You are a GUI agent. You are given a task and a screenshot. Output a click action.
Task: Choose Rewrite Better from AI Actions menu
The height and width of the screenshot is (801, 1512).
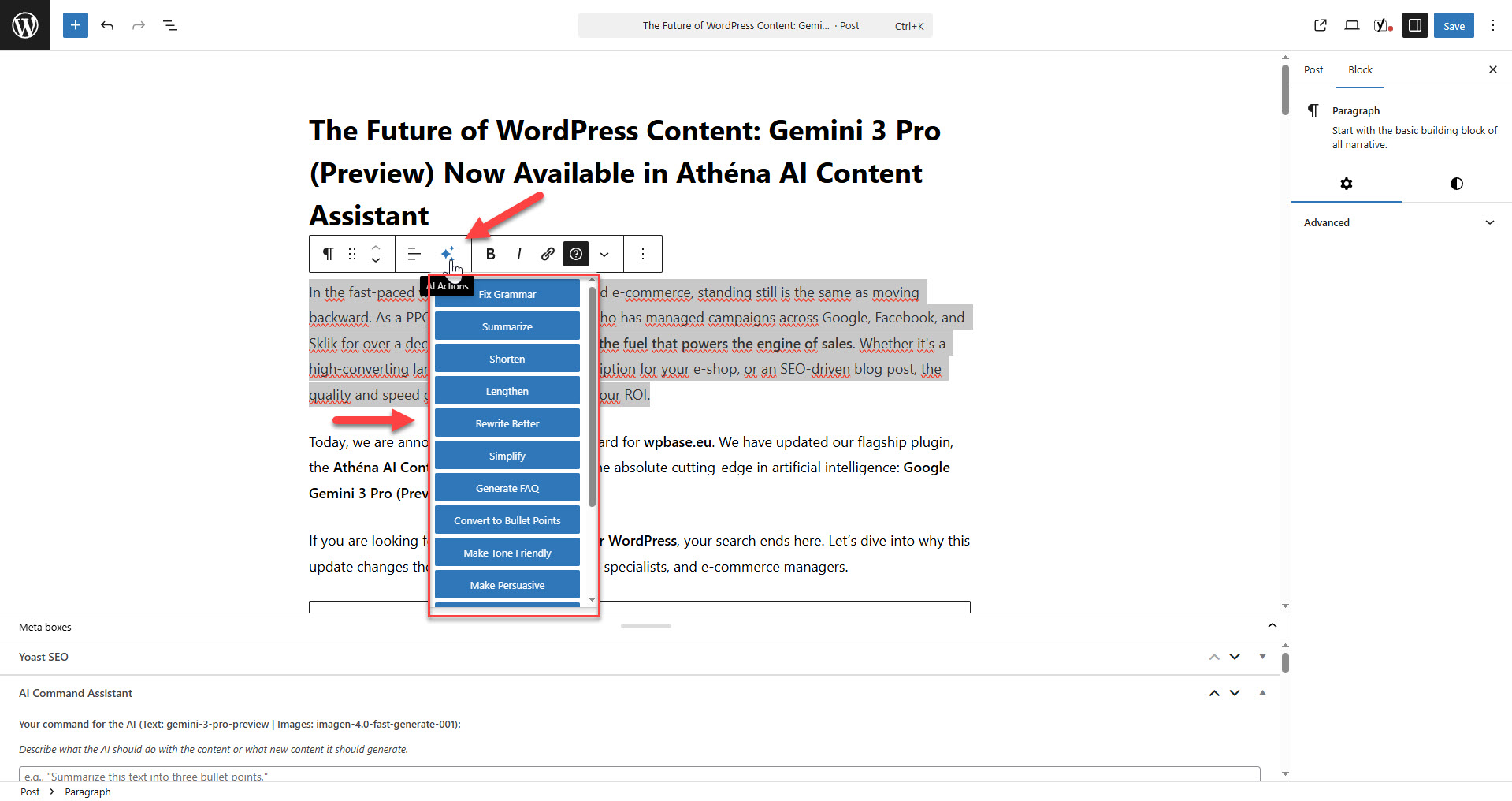click(x=507, y=423)
